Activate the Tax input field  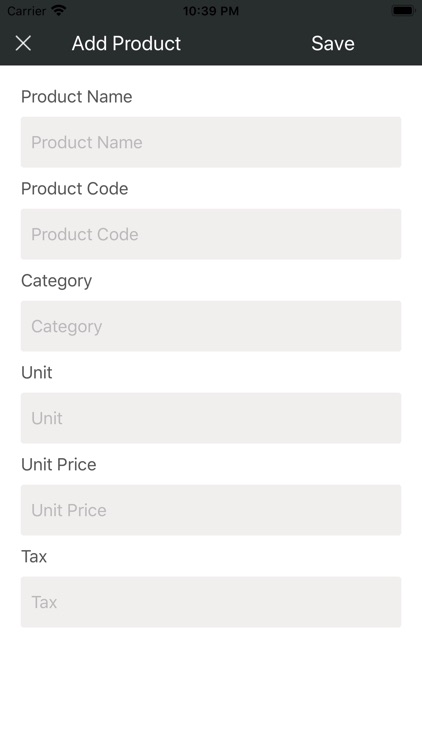[211, 602]
